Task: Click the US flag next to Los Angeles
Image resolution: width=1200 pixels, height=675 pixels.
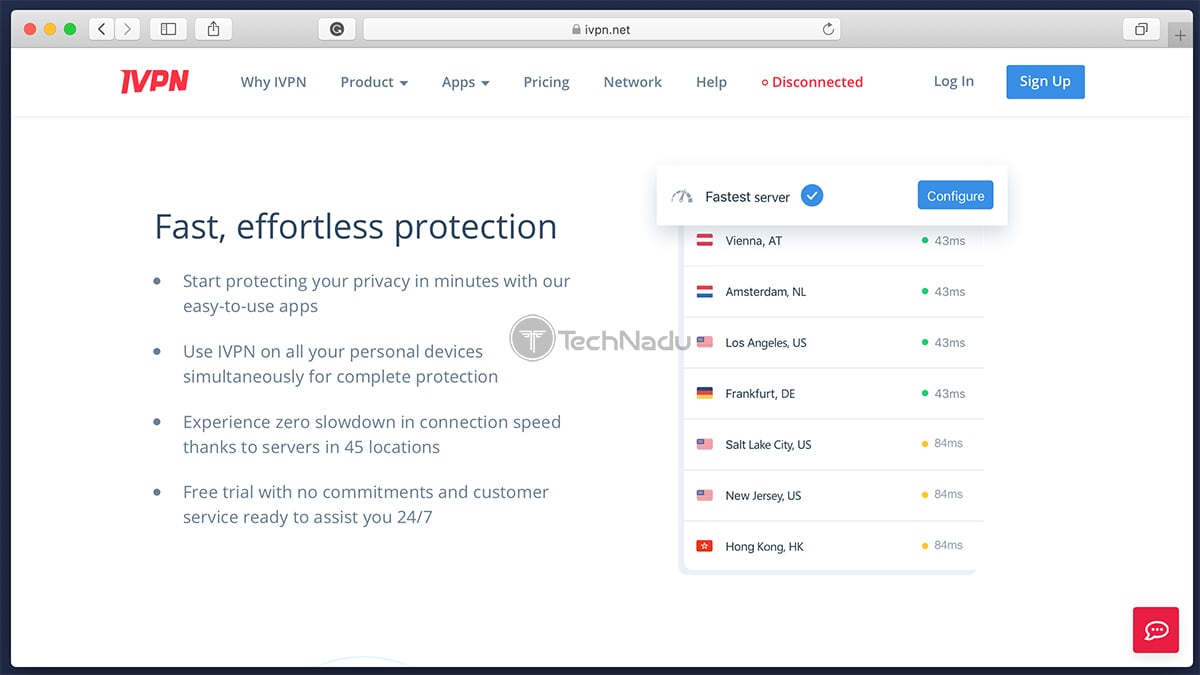Action: (704, 342)
